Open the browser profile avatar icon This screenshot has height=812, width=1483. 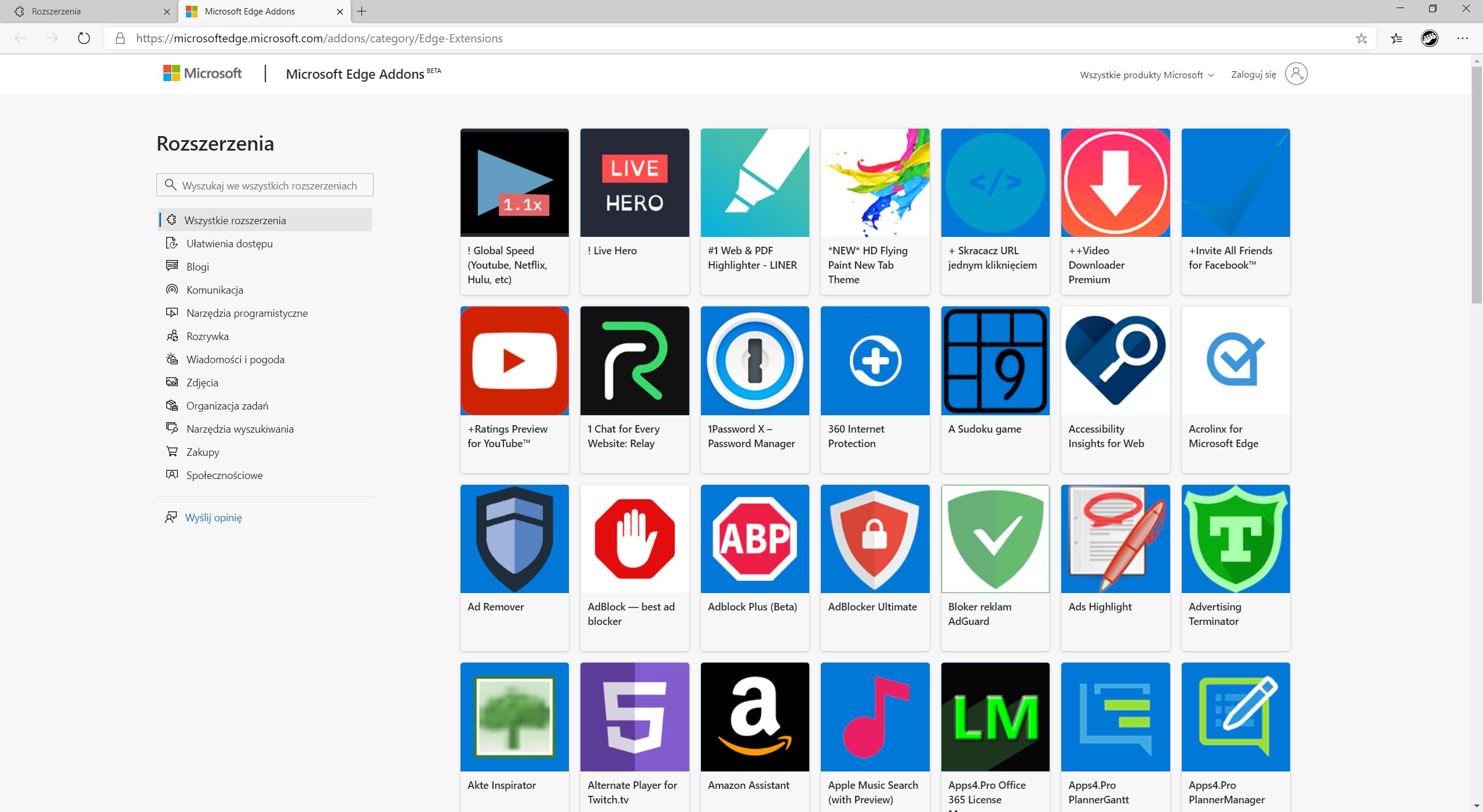tap(1429, 38)
